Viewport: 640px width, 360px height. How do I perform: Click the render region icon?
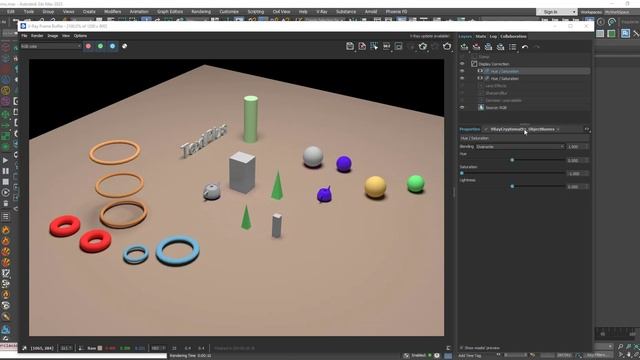click(x=398, y=46)
